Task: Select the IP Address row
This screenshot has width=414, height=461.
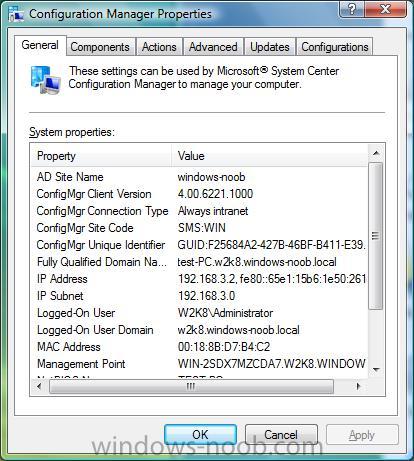Action: pyautogui.click(x=199, y=279)
